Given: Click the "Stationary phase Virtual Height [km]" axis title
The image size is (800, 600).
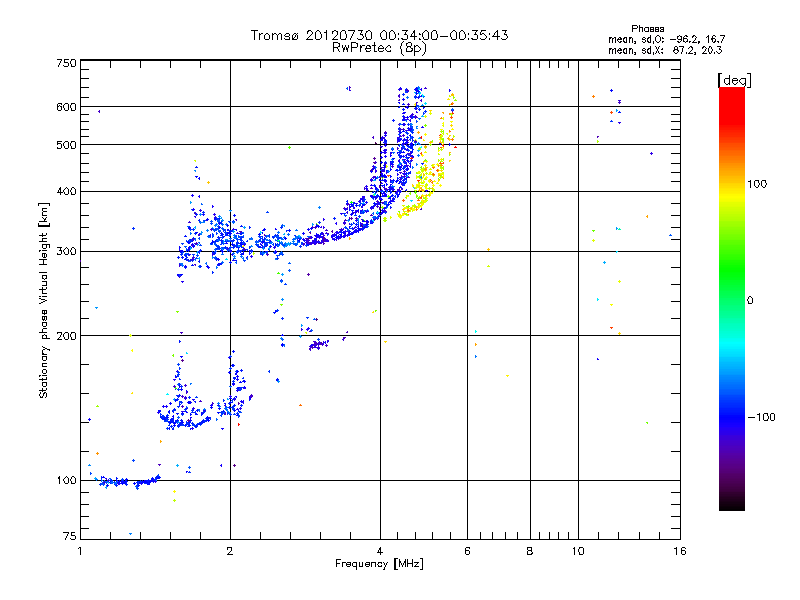Looking at the screenshot, I should click(44, 300).
